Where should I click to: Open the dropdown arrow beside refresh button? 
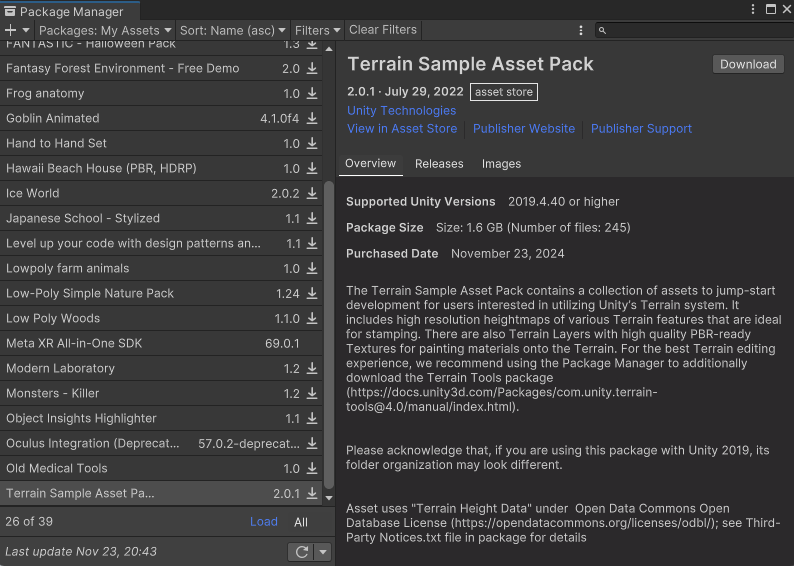pos(323,552)
